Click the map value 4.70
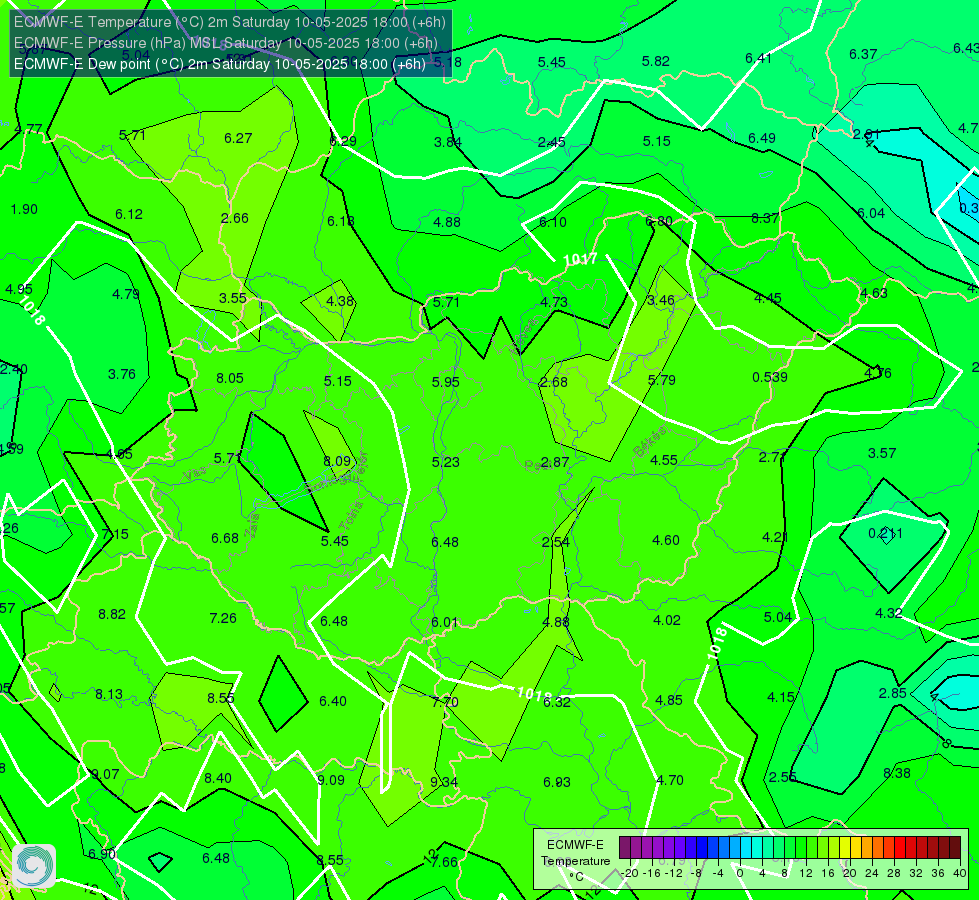 [x=670, y=780]
